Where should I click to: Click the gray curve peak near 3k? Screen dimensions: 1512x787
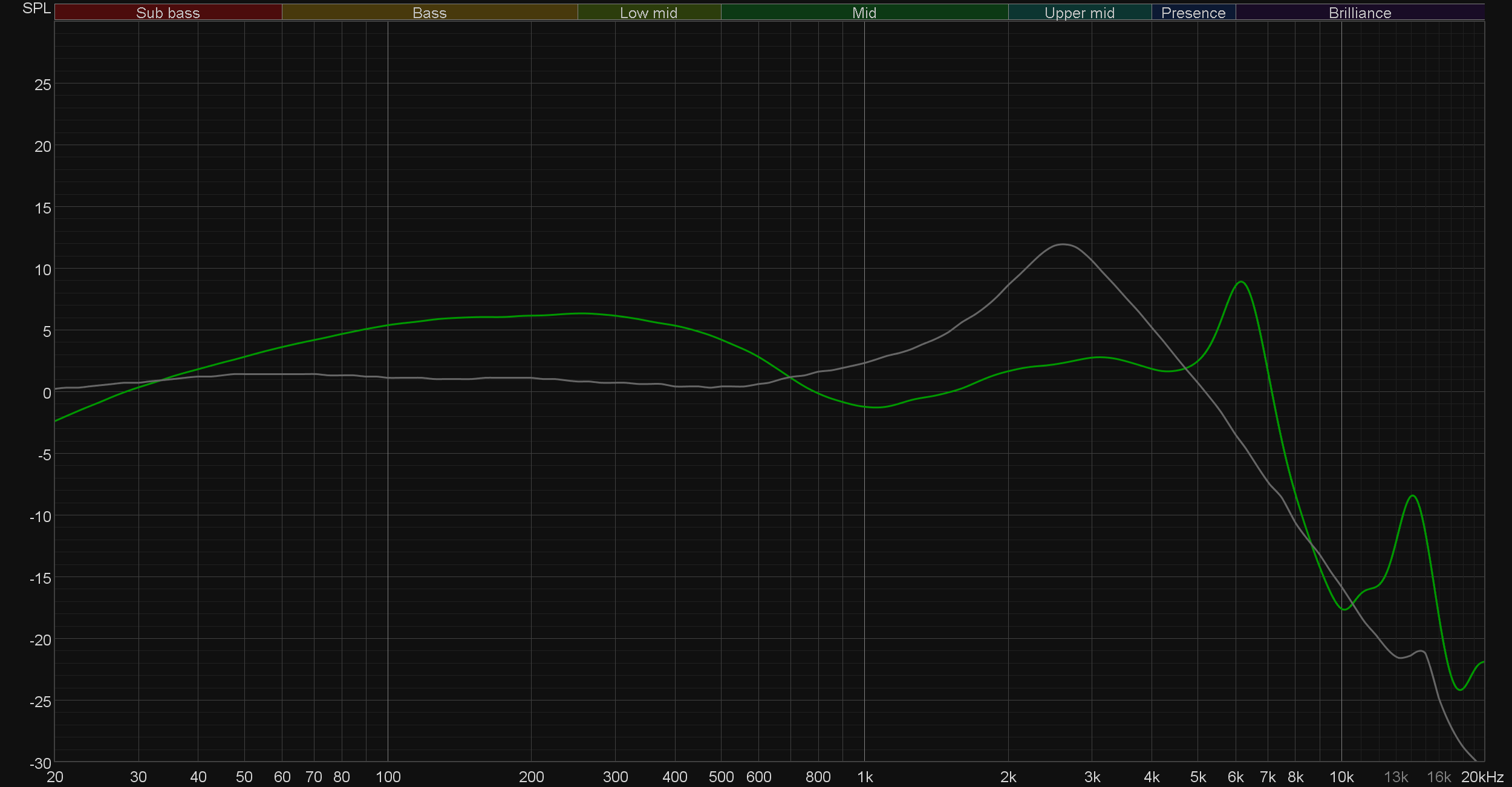click(x=1063, y=244)
